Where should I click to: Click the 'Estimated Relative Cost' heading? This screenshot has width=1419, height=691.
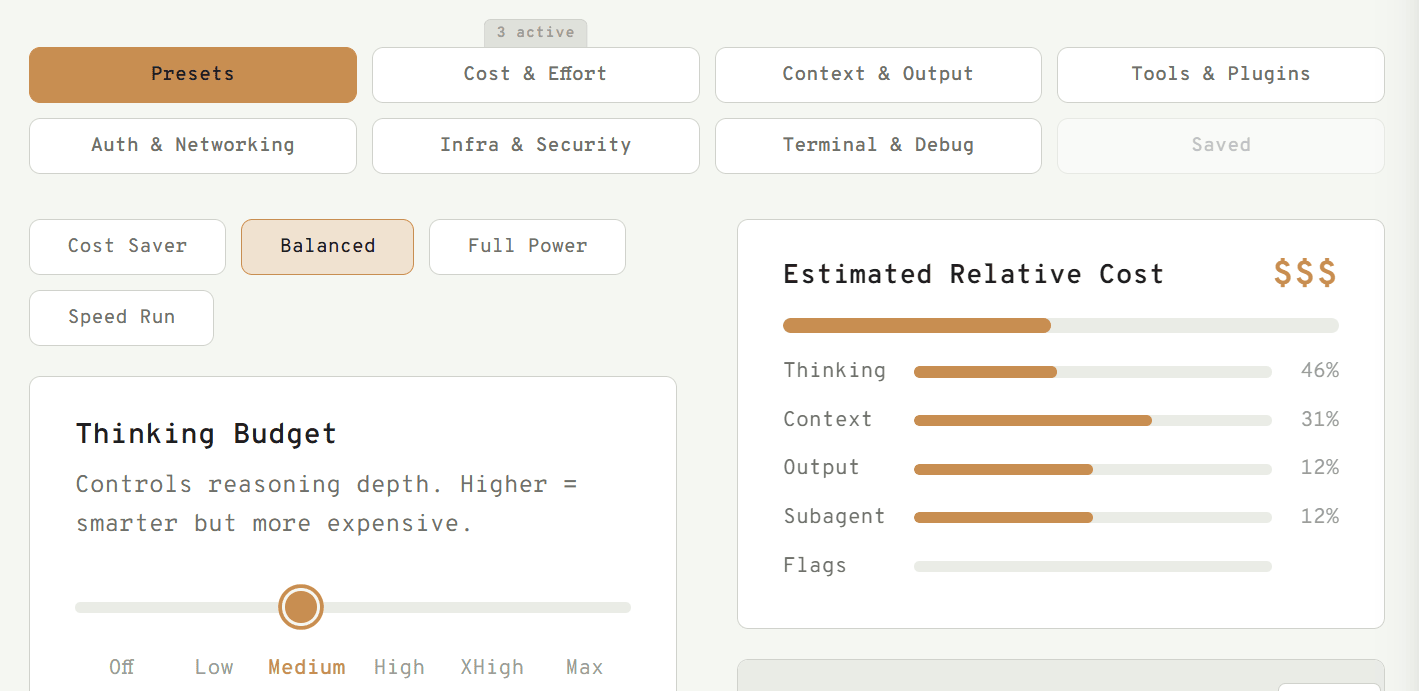[x=973, y=274]
